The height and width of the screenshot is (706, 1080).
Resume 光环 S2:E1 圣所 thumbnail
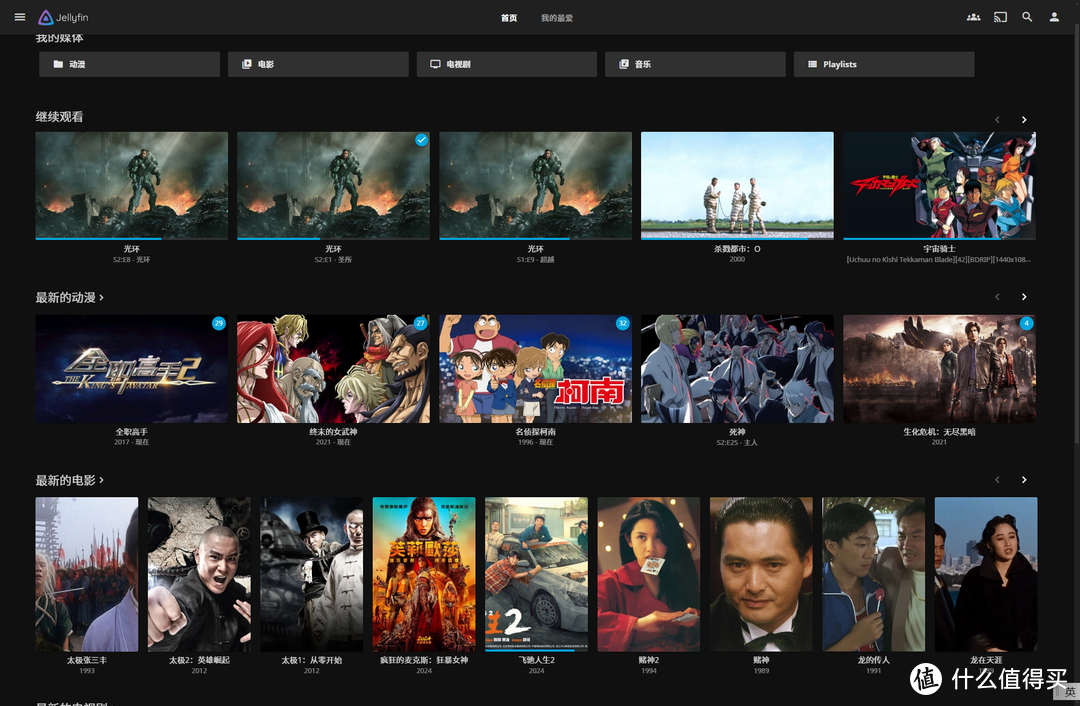tap(333, 185)
